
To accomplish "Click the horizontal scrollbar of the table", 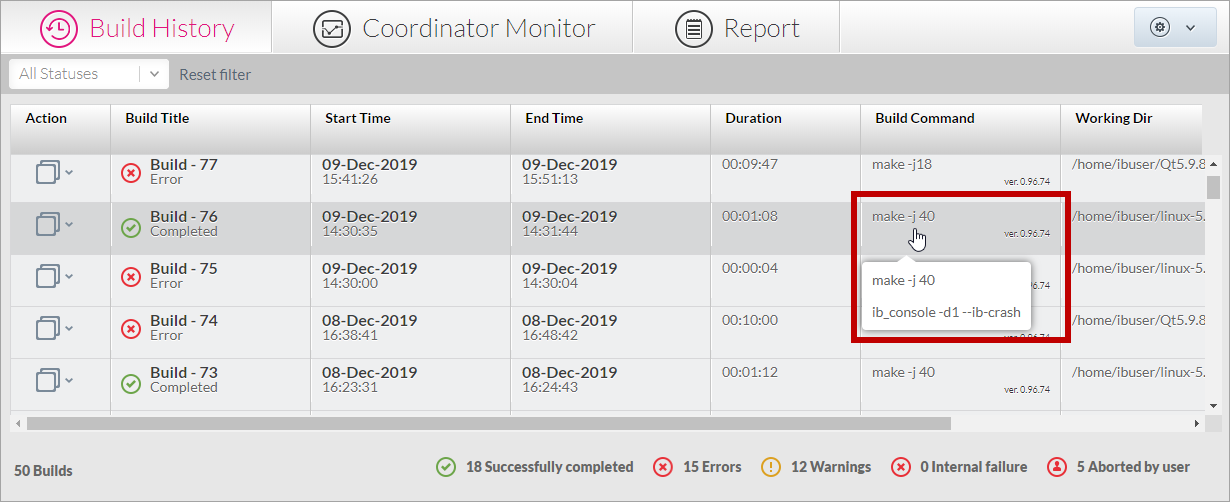I will pos(488,423).
